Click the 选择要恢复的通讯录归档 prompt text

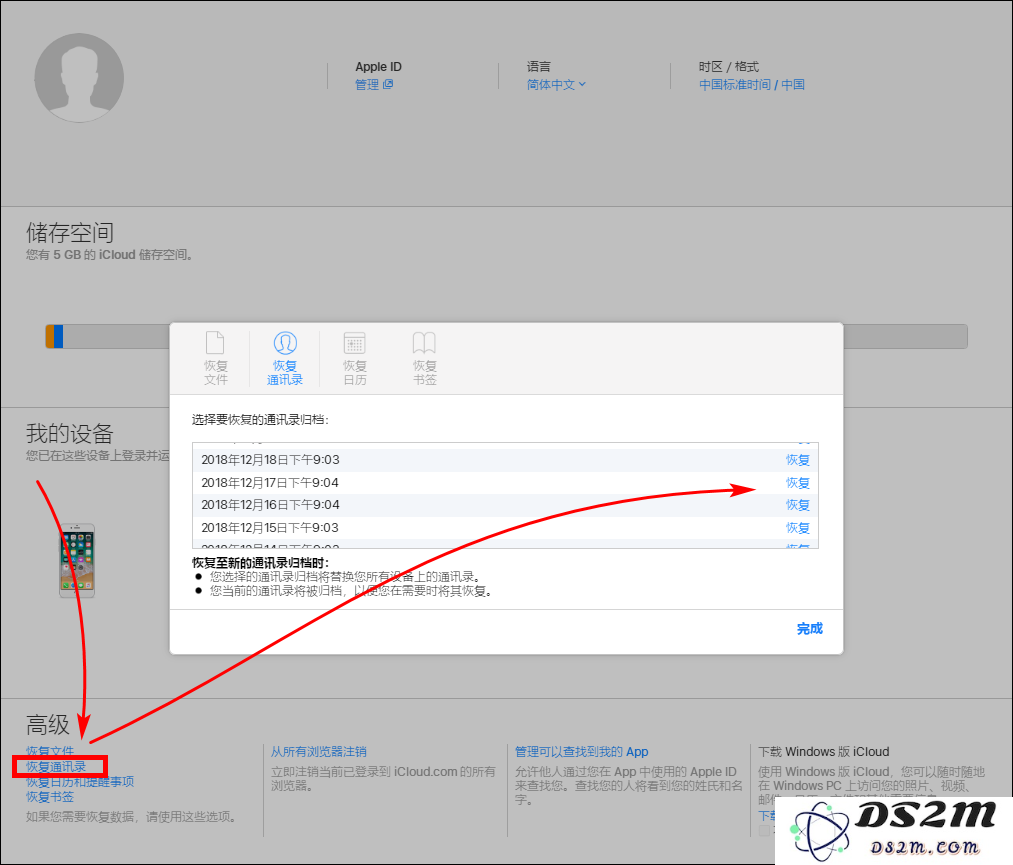click(260, 420)
